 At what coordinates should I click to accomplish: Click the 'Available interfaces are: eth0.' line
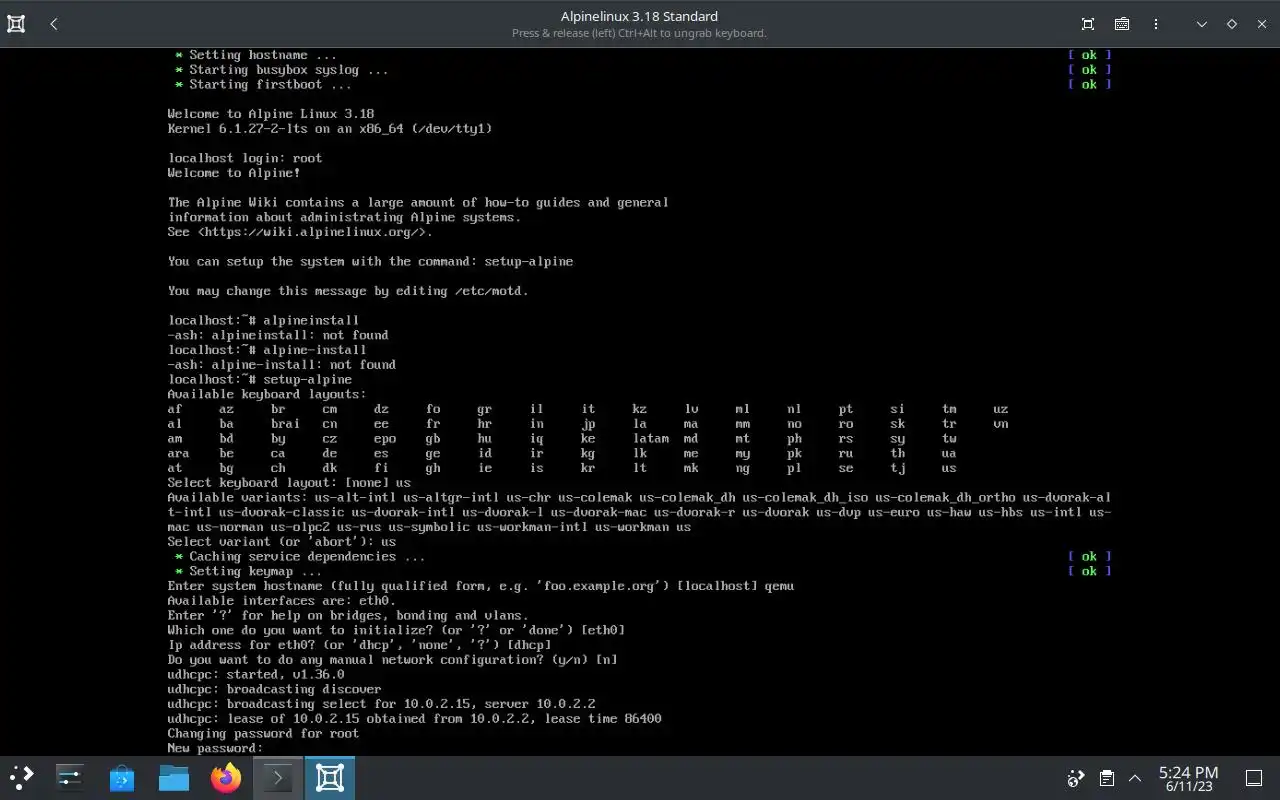(282, 600)
